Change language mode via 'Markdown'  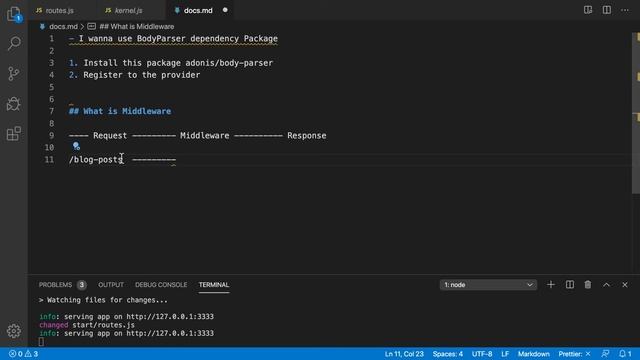[533, 354]
